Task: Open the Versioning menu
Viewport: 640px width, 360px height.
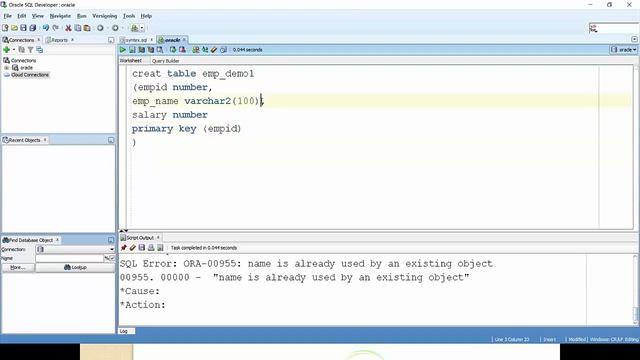Action: click(x=104, y=16)
